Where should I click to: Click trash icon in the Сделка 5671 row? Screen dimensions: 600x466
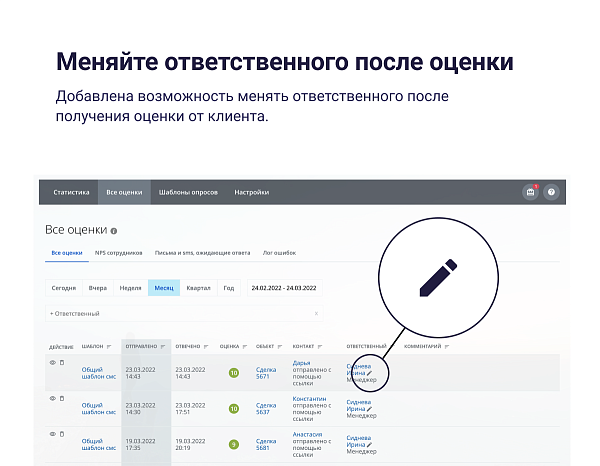(62, 362)
